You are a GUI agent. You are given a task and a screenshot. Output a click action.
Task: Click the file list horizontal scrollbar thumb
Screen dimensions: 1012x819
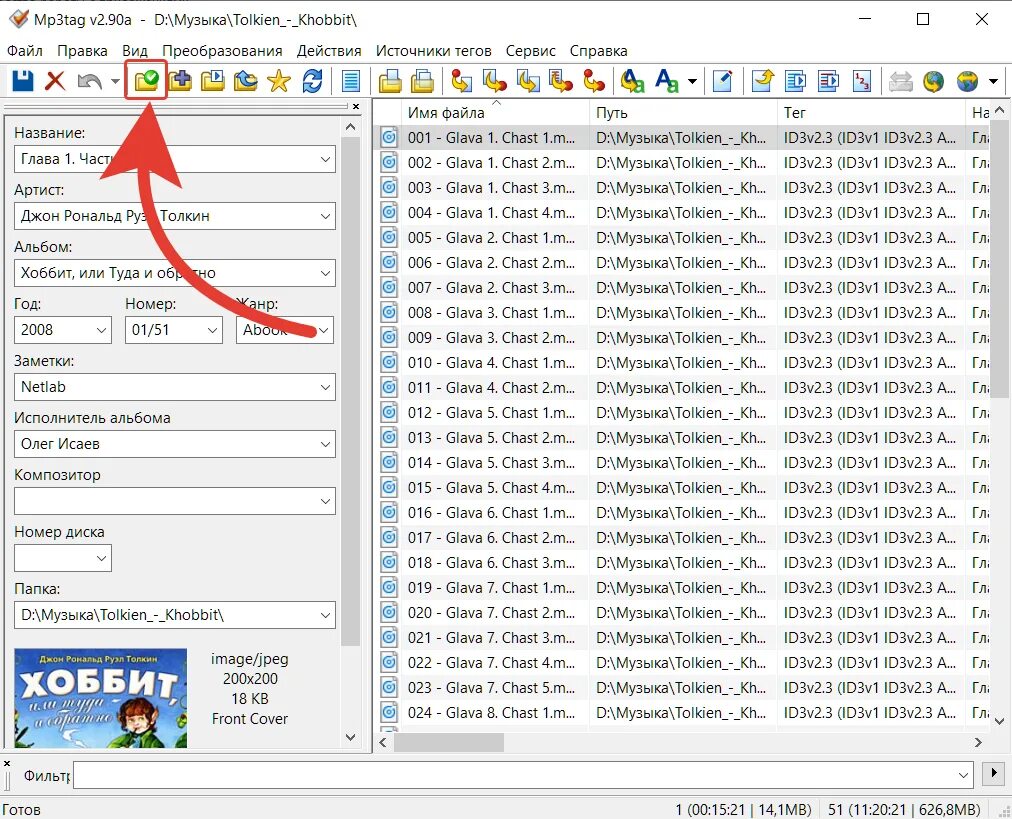click(x=449, y=742)
